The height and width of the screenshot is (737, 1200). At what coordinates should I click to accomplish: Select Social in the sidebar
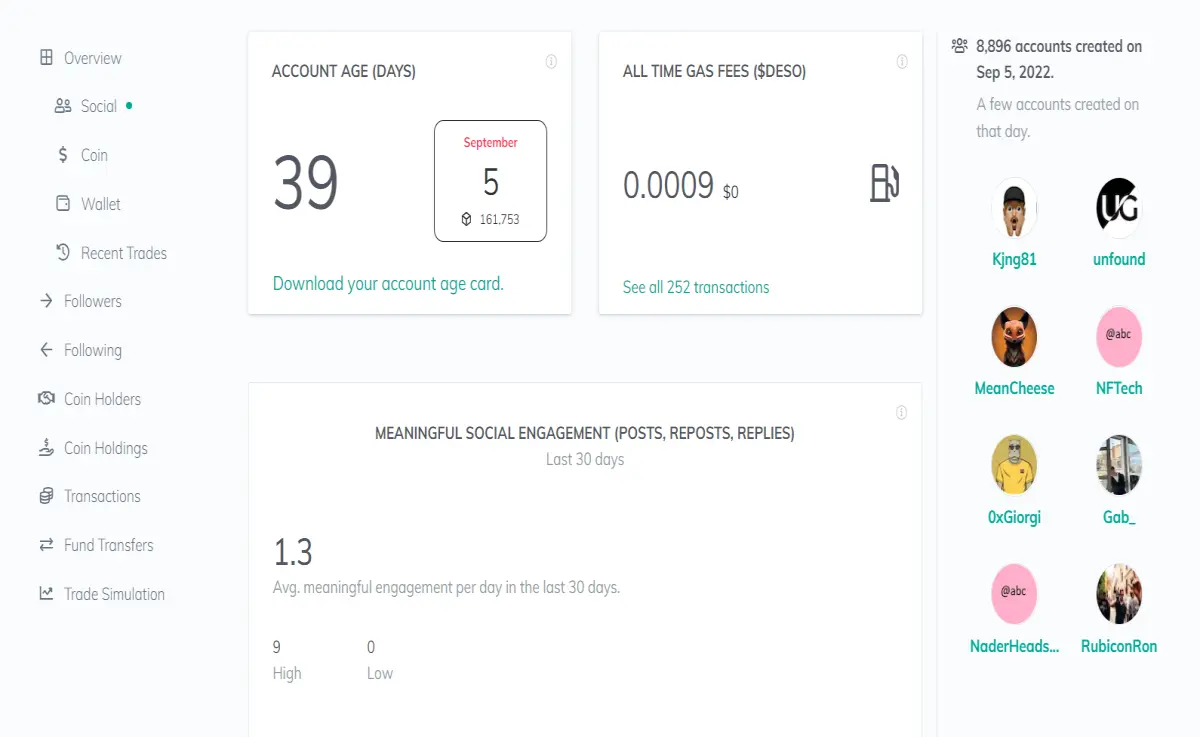click(99, 106)
